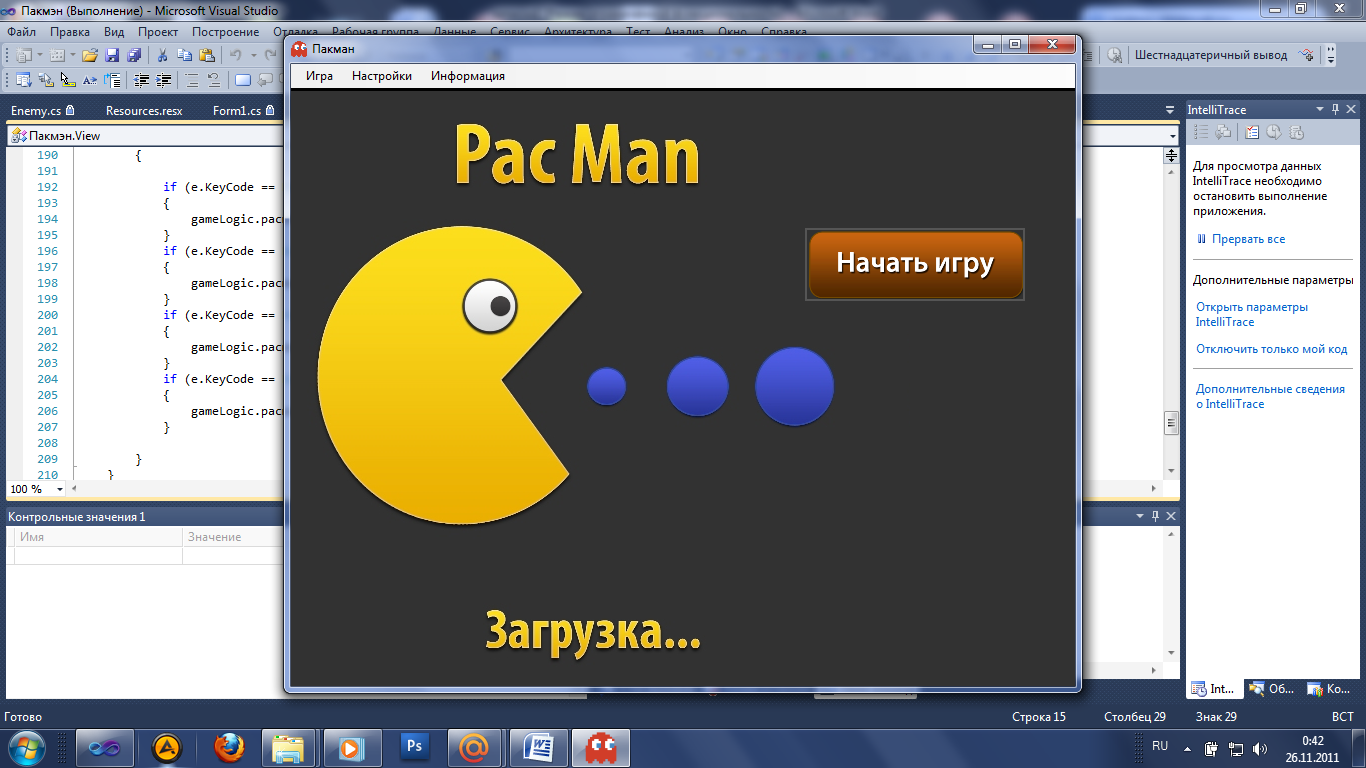
Task: Click the Display Parameter Info icon
Action: coord(46,80)
